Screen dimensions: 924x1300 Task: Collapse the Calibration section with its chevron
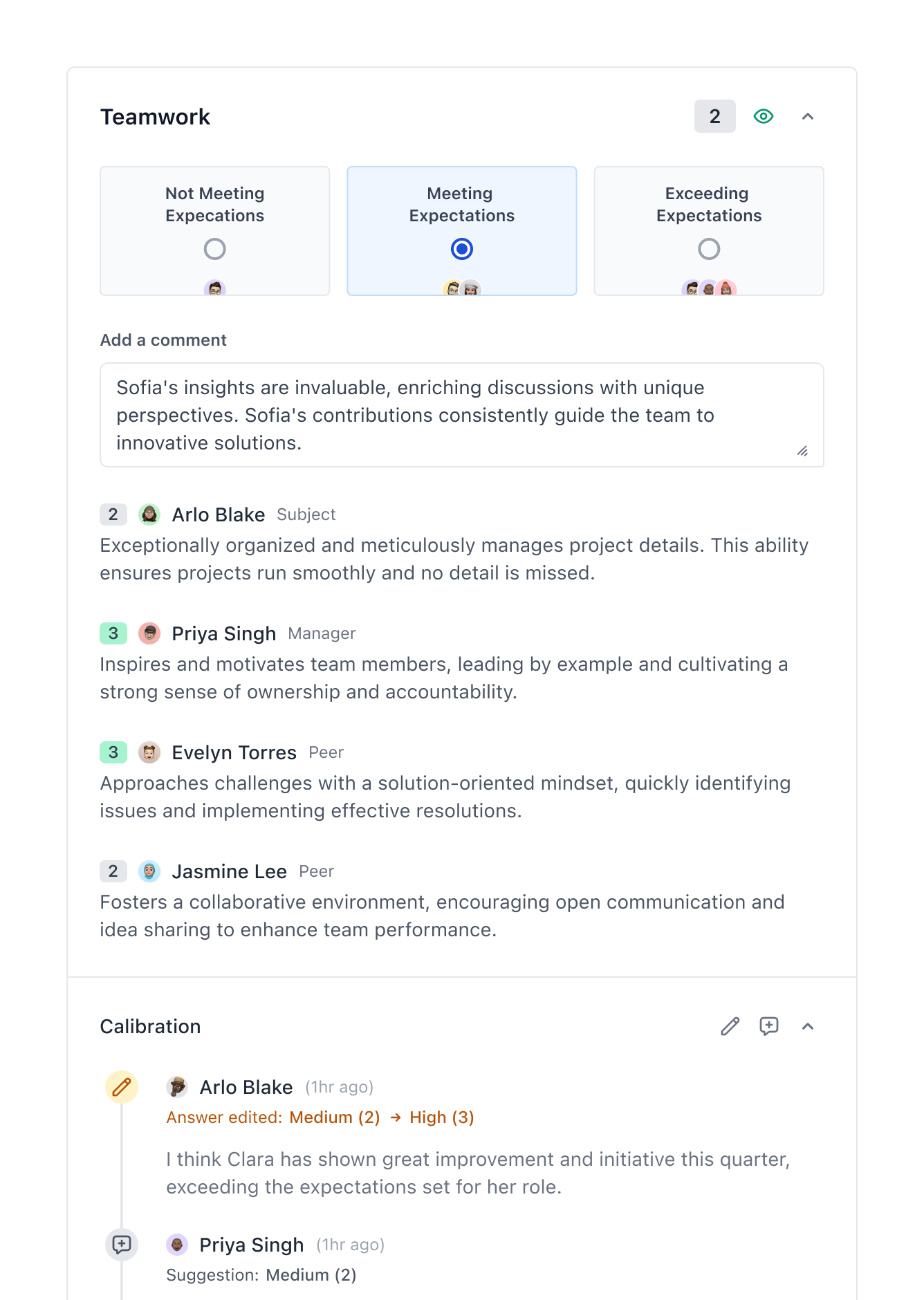[x=808, y=1026]
